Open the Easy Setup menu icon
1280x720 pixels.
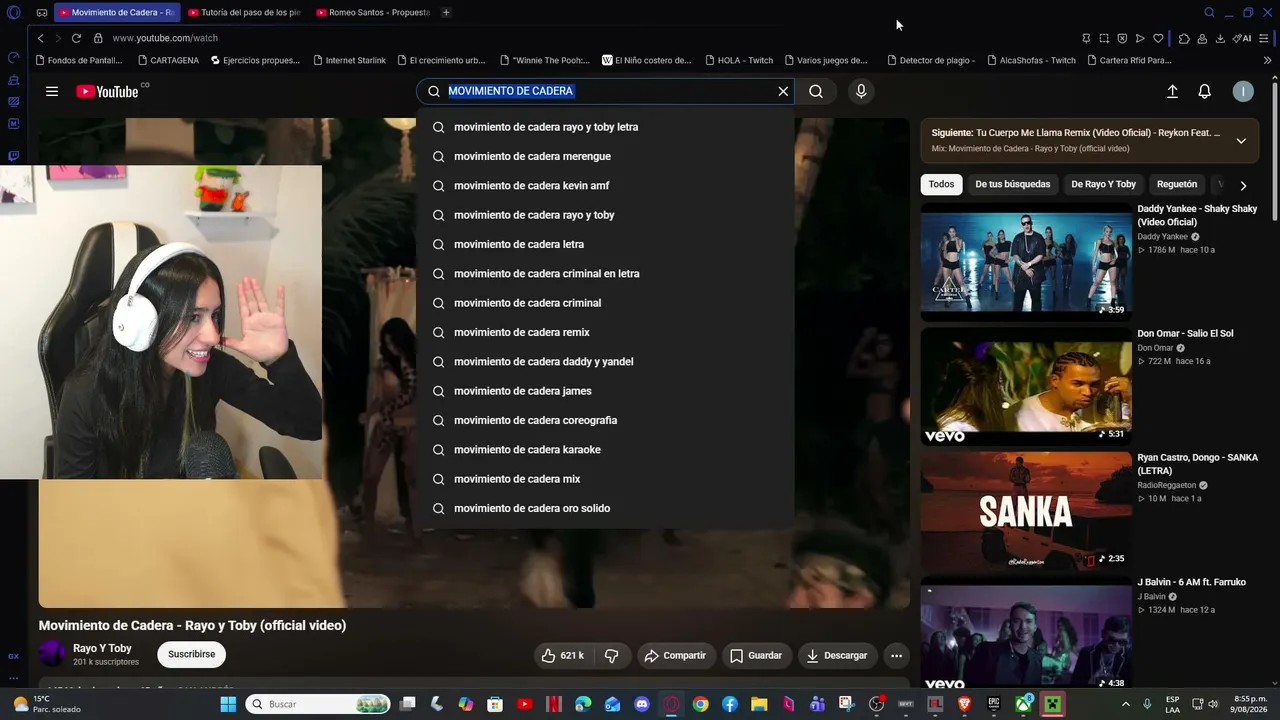point(1264,38)
